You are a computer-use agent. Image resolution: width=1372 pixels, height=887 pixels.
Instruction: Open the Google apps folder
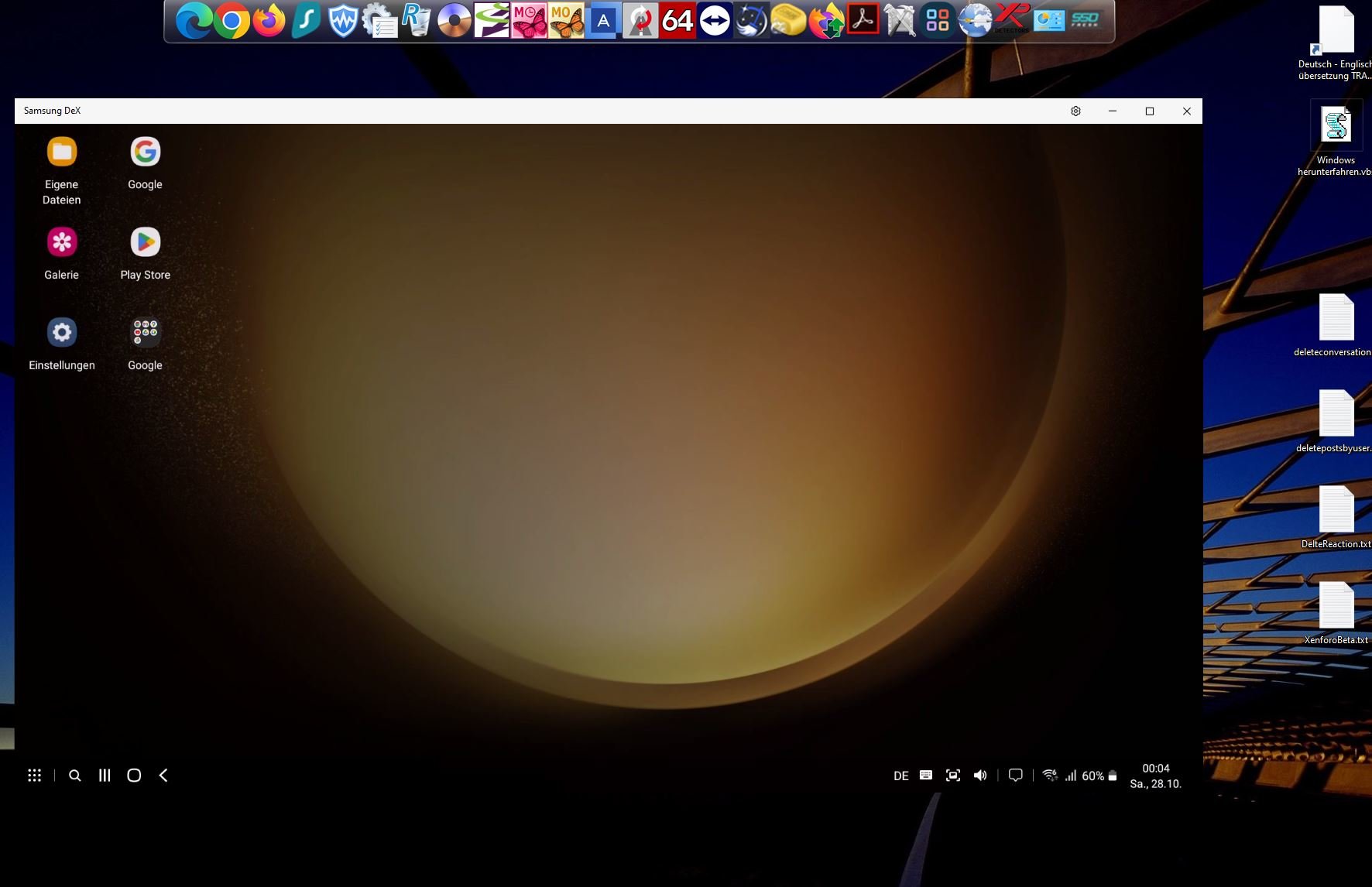(145, 334)
